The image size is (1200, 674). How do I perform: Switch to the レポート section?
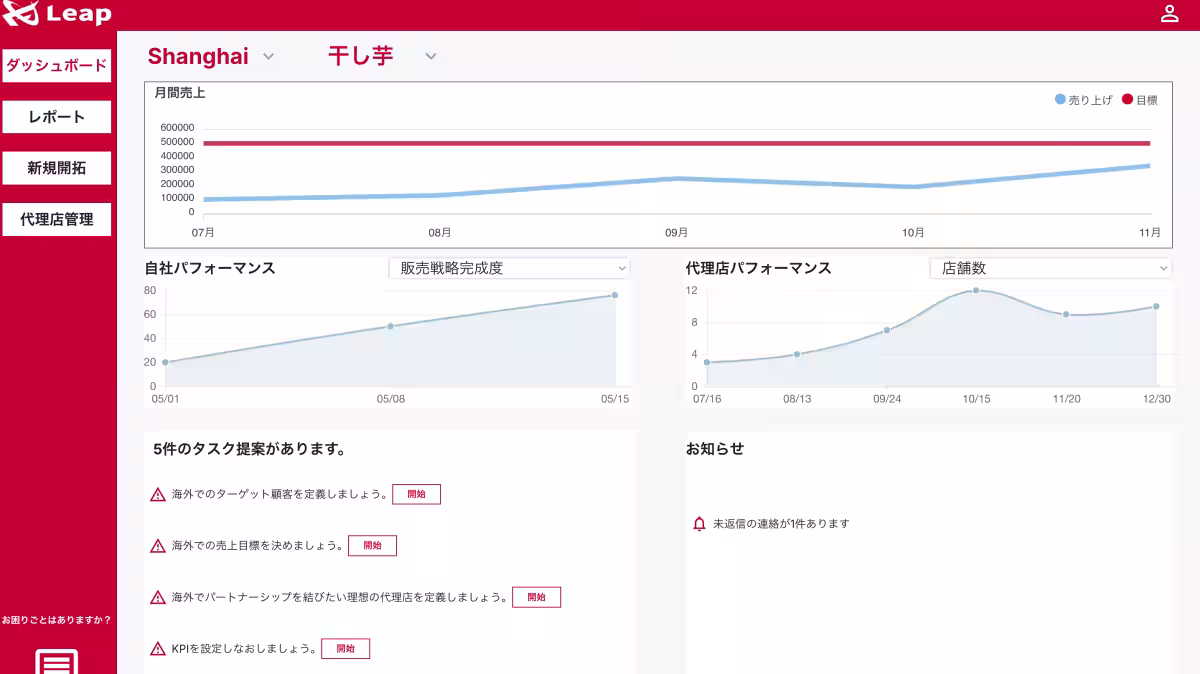pos(56,117)
